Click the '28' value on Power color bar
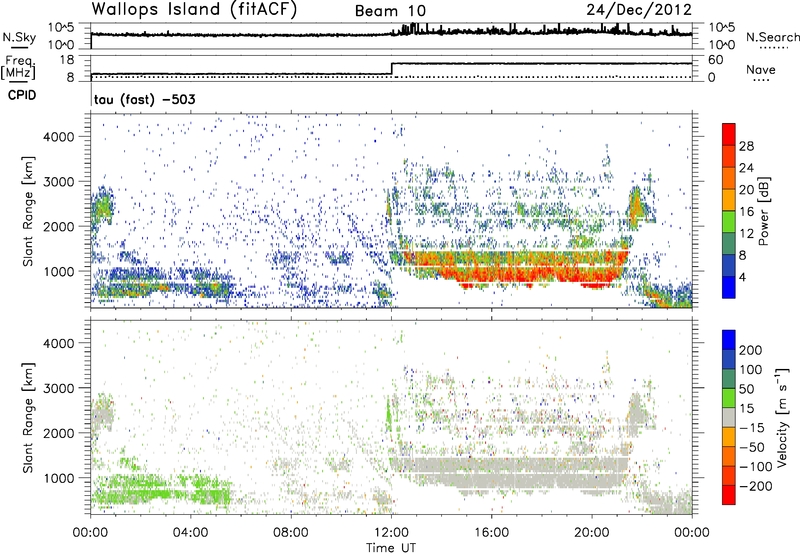 746,146
